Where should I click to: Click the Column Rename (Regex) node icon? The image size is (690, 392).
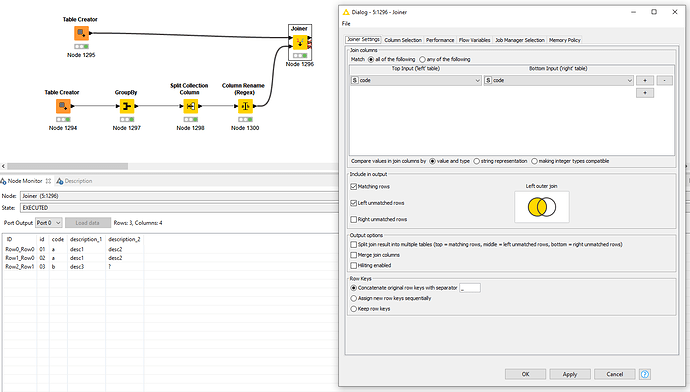[245, 106]
